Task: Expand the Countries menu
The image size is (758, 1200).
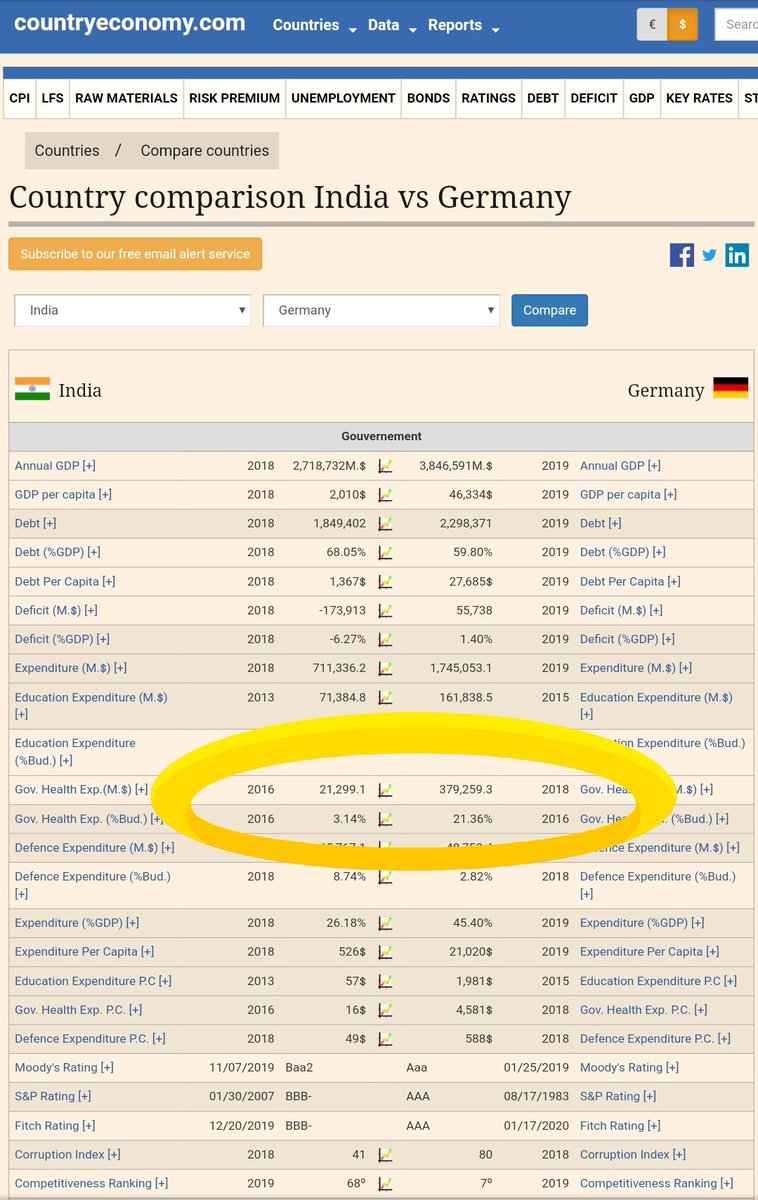Action: pyautogui.click(x=314, y=26)
